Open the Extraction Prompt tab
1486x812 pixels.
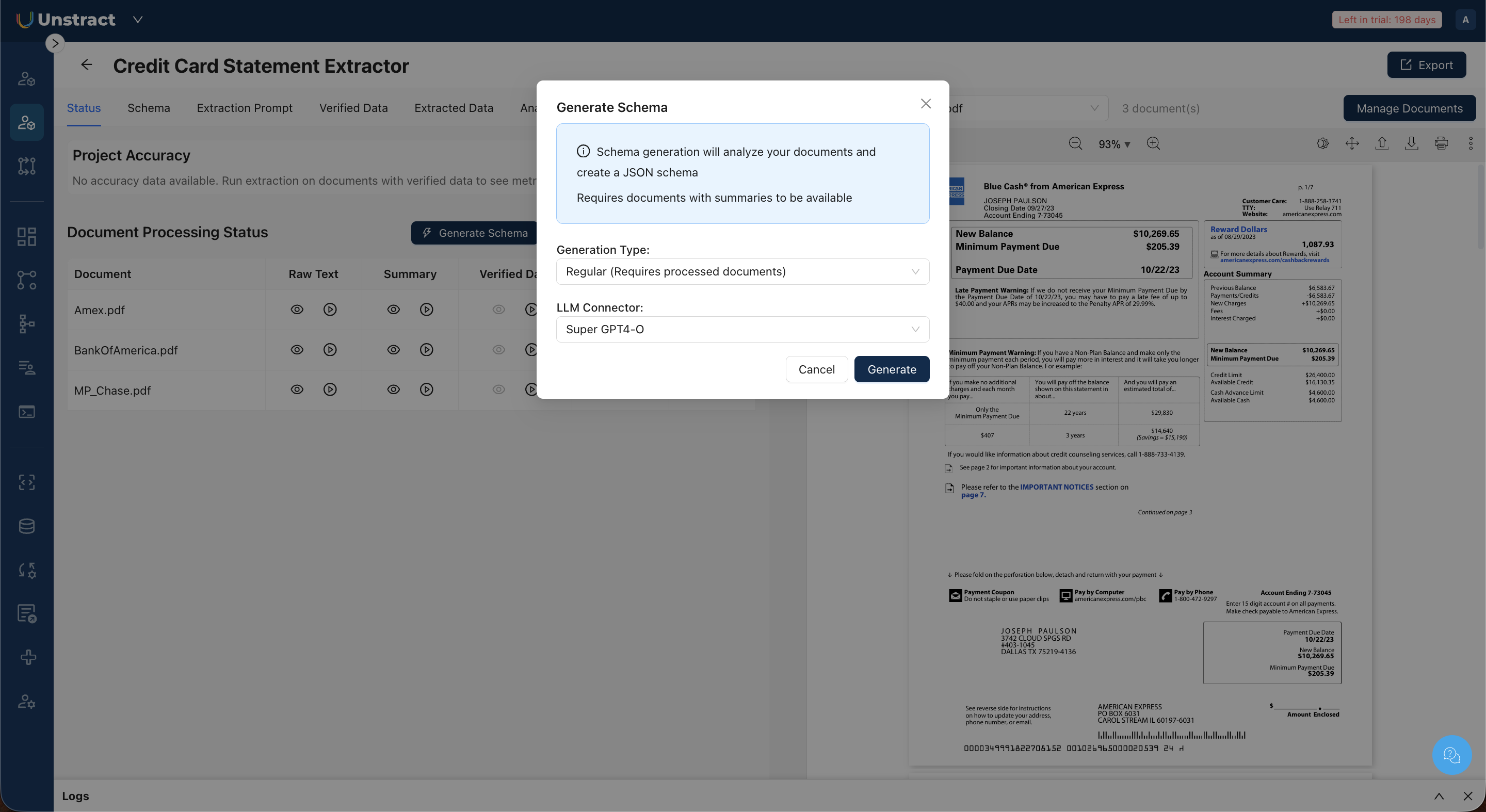pyautogui.click(x=244, y=108)
